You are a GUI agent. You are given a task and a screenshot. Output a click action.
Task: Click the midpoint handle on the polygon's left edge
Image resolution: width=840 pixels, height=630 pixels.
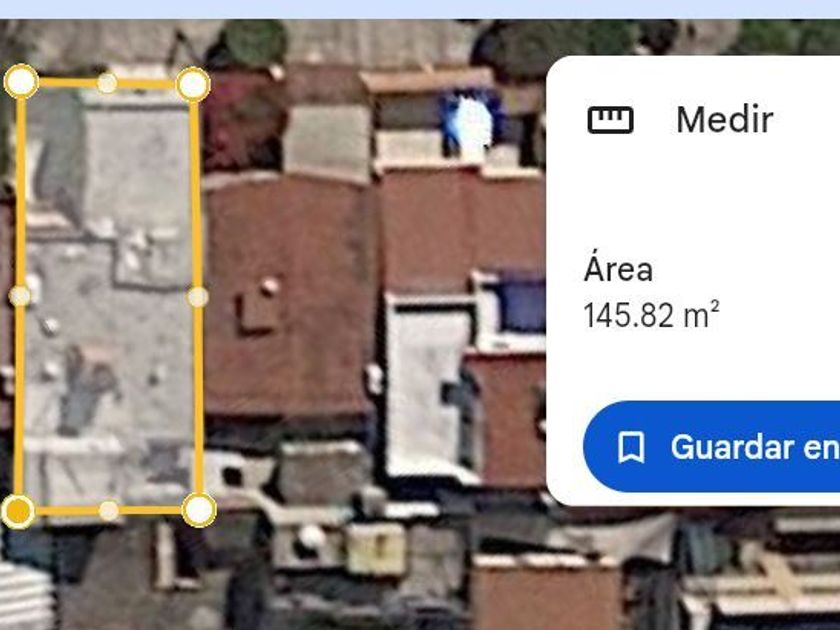[20, 296]
